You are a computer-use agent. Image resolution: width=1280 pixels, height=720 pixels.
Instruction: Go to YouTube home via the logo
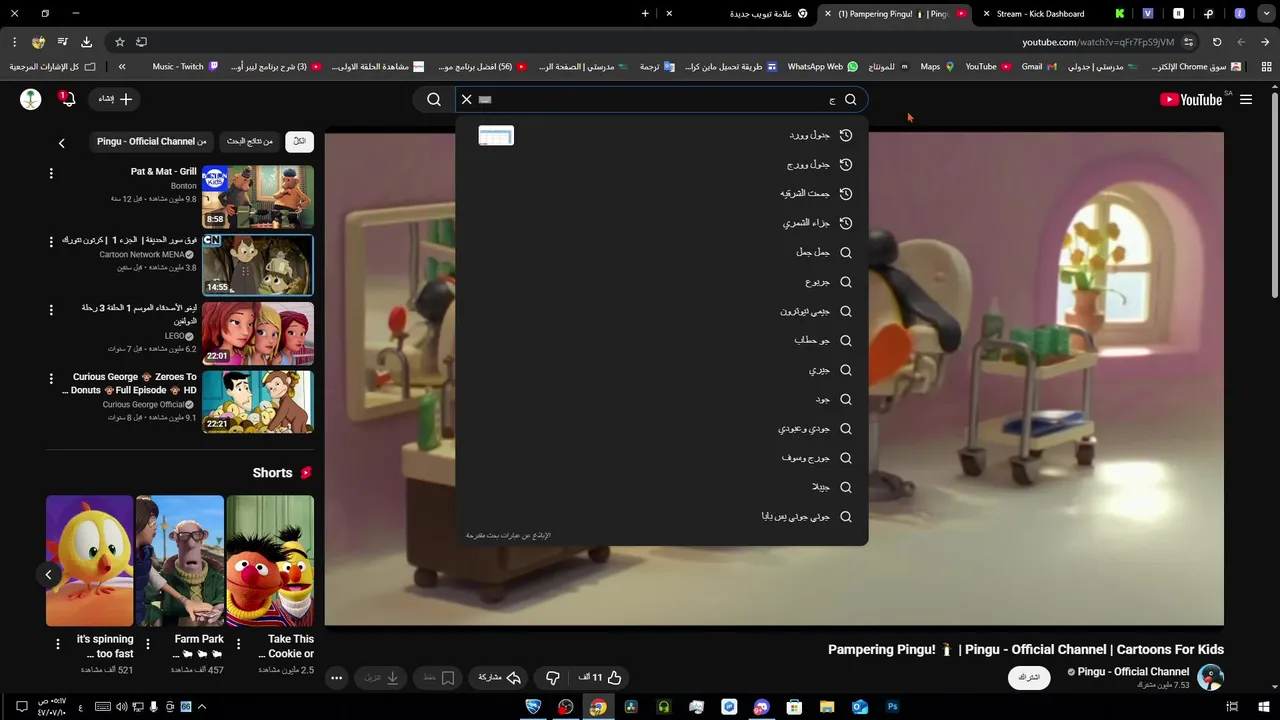point(1190,99)
